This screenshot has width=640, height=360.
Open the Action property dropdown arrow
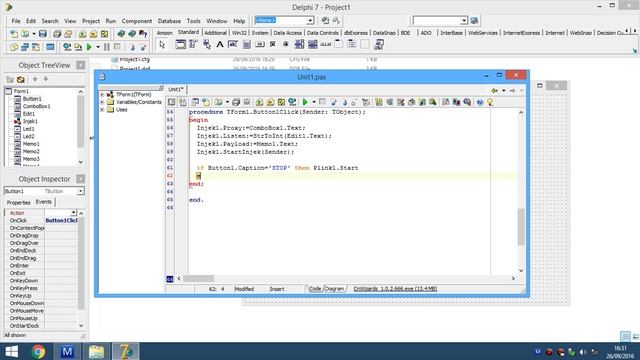click(x=73, y=213)
